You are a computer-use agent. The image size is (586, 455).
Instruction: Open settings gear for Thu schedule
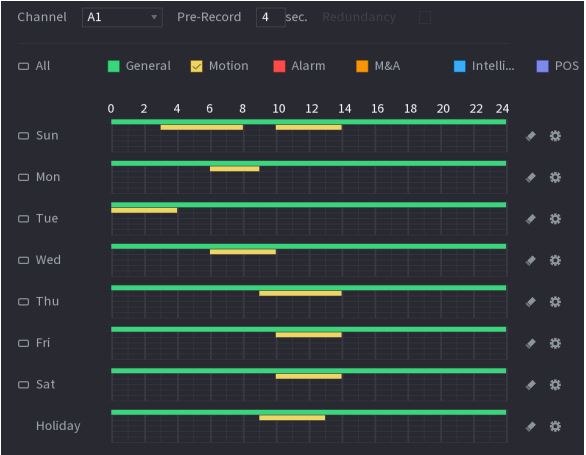point(555,302)
